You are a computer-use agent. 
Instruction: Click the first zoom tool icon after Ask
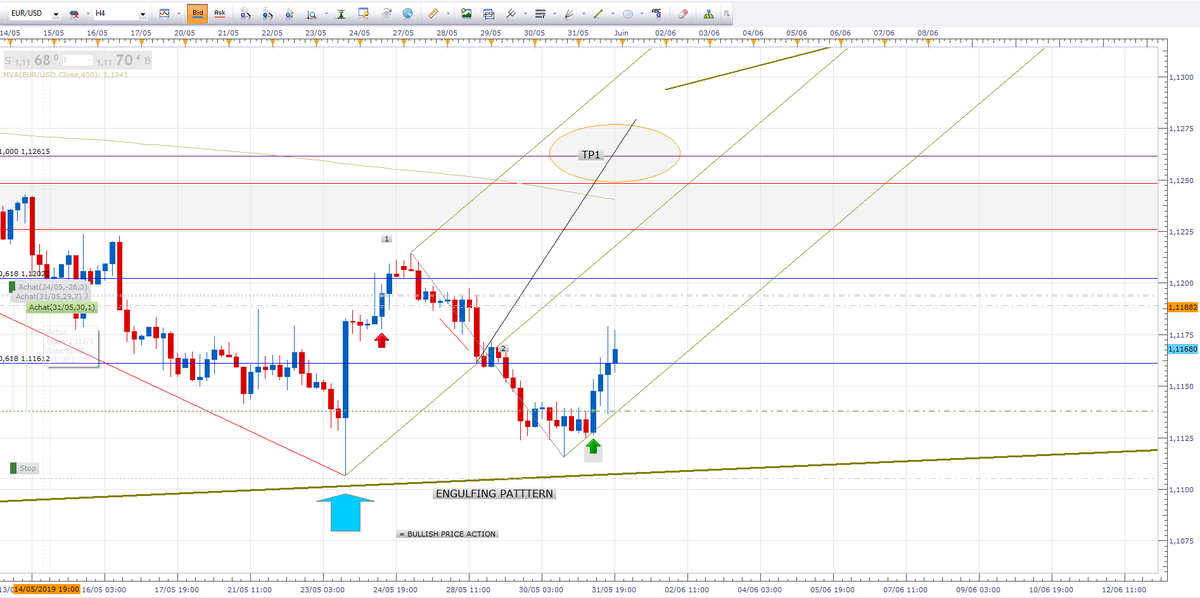point(245,14)
